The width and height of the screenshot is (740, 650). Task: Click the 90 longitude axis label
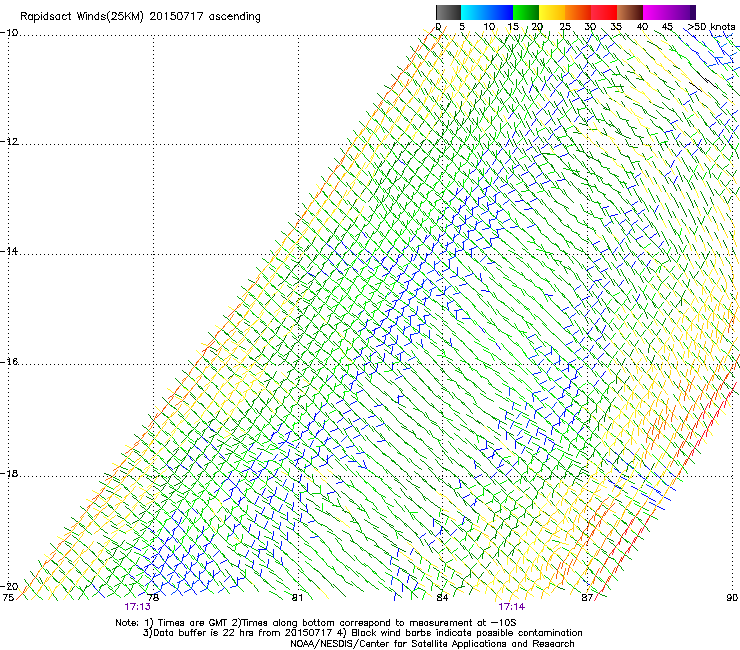click(732, 598)
